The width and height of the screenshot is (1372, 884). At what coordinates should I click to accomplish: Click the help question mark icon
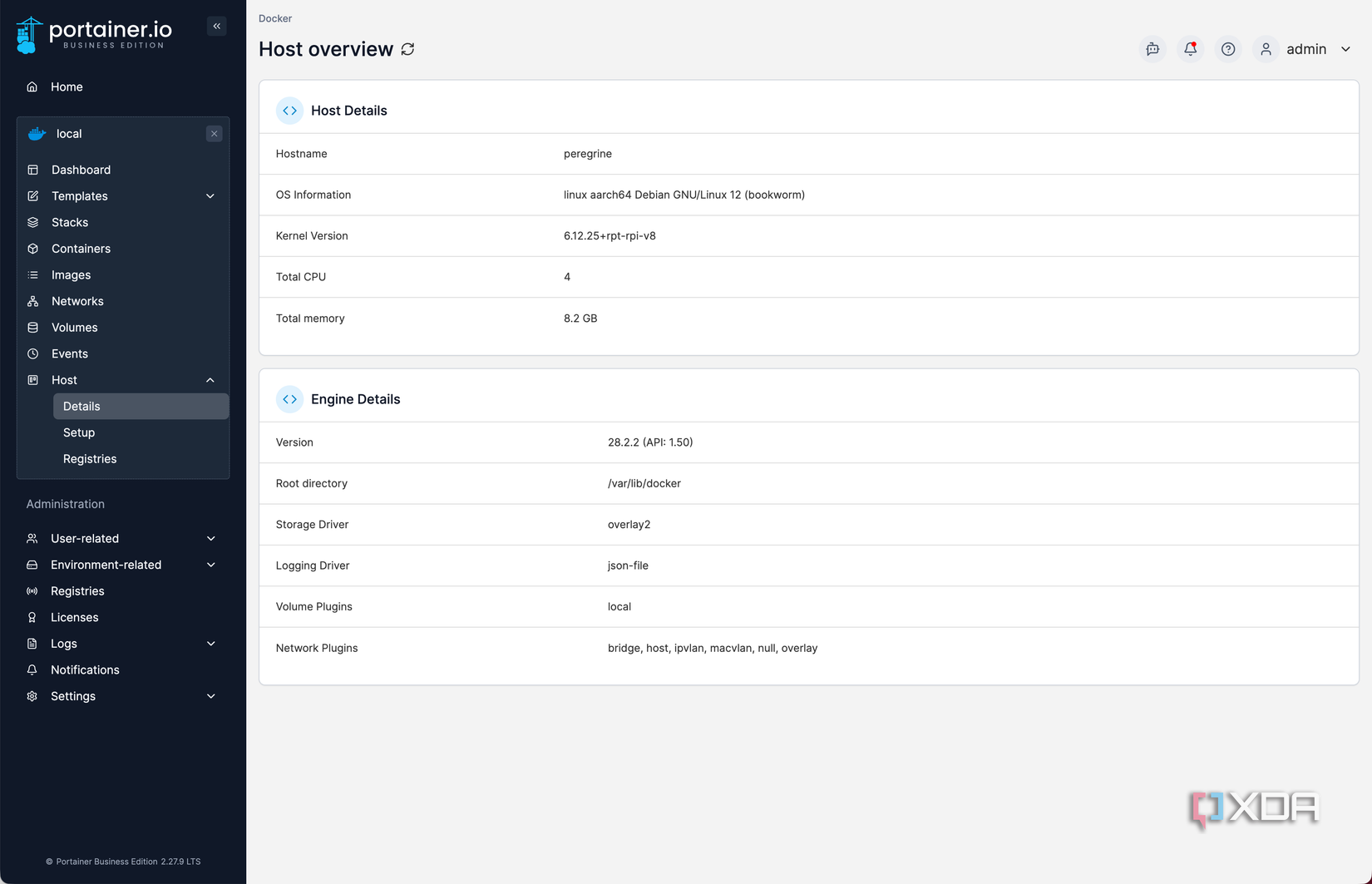click(1228, 49)
